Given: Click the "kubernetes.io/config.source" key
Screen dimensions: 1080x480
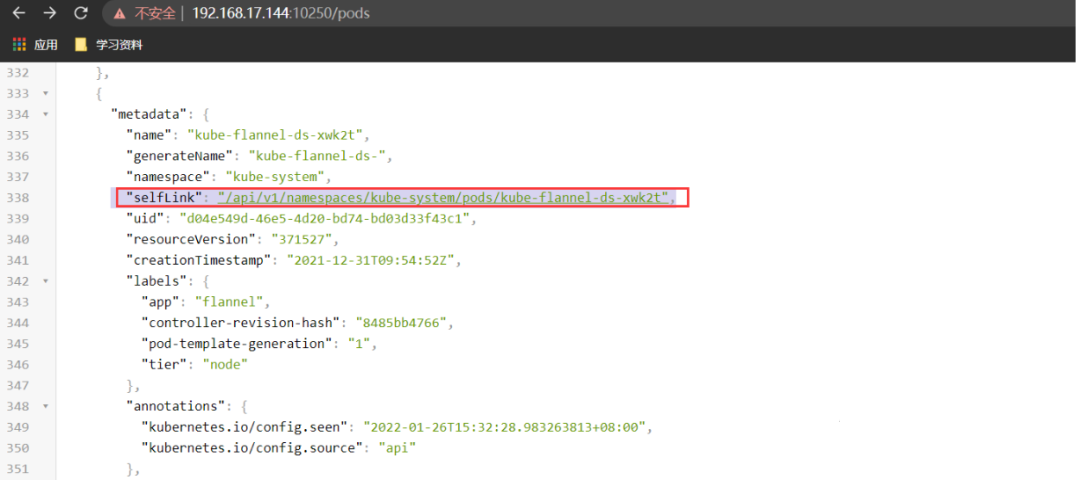Looking at the screenshot, I should [251, 448].
